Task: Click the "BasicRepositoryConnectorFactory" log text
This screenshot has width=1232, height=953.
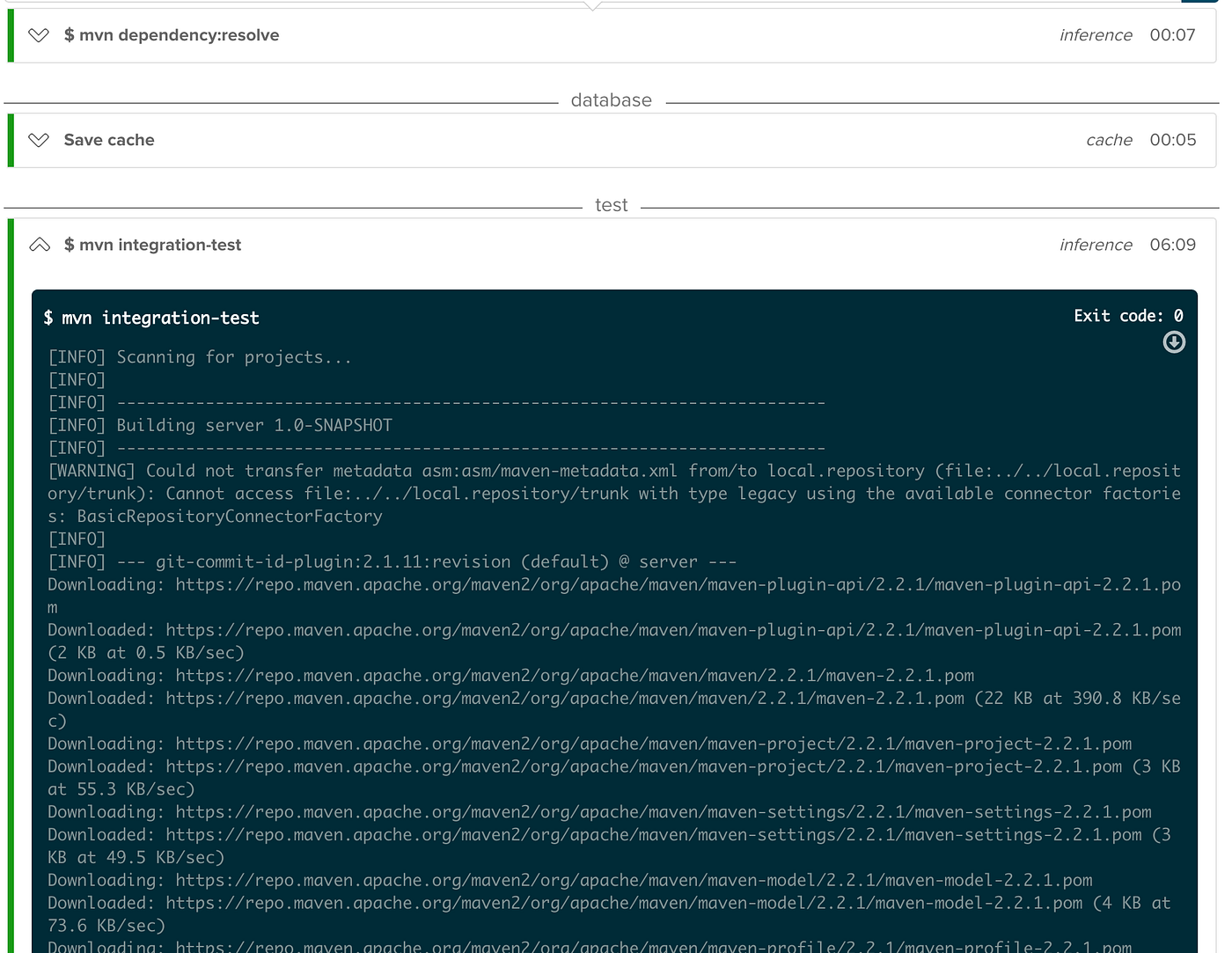Action: (x=230, y=517)
